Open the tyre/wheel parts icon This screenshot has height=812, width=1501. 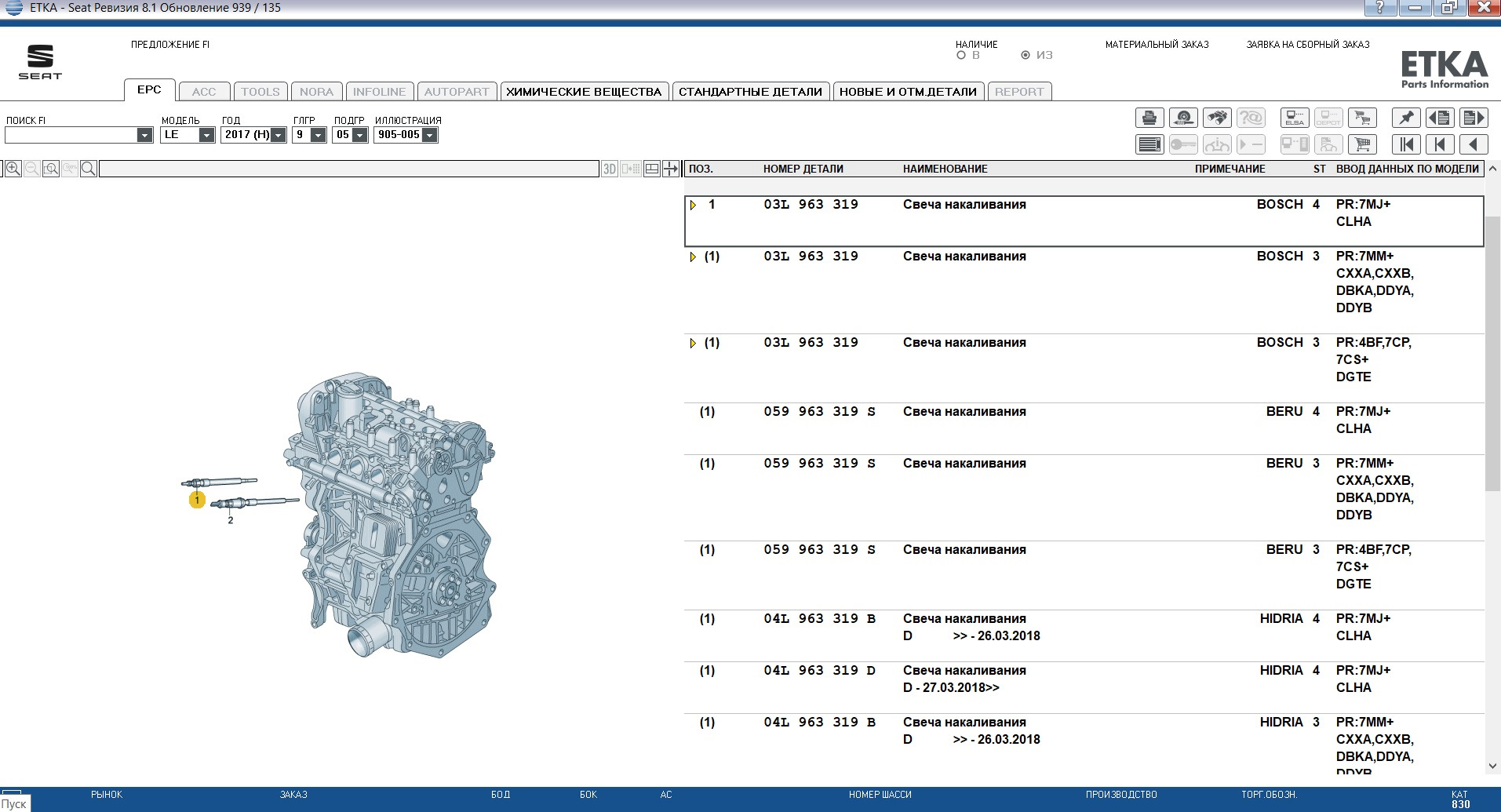[1182, 118]
